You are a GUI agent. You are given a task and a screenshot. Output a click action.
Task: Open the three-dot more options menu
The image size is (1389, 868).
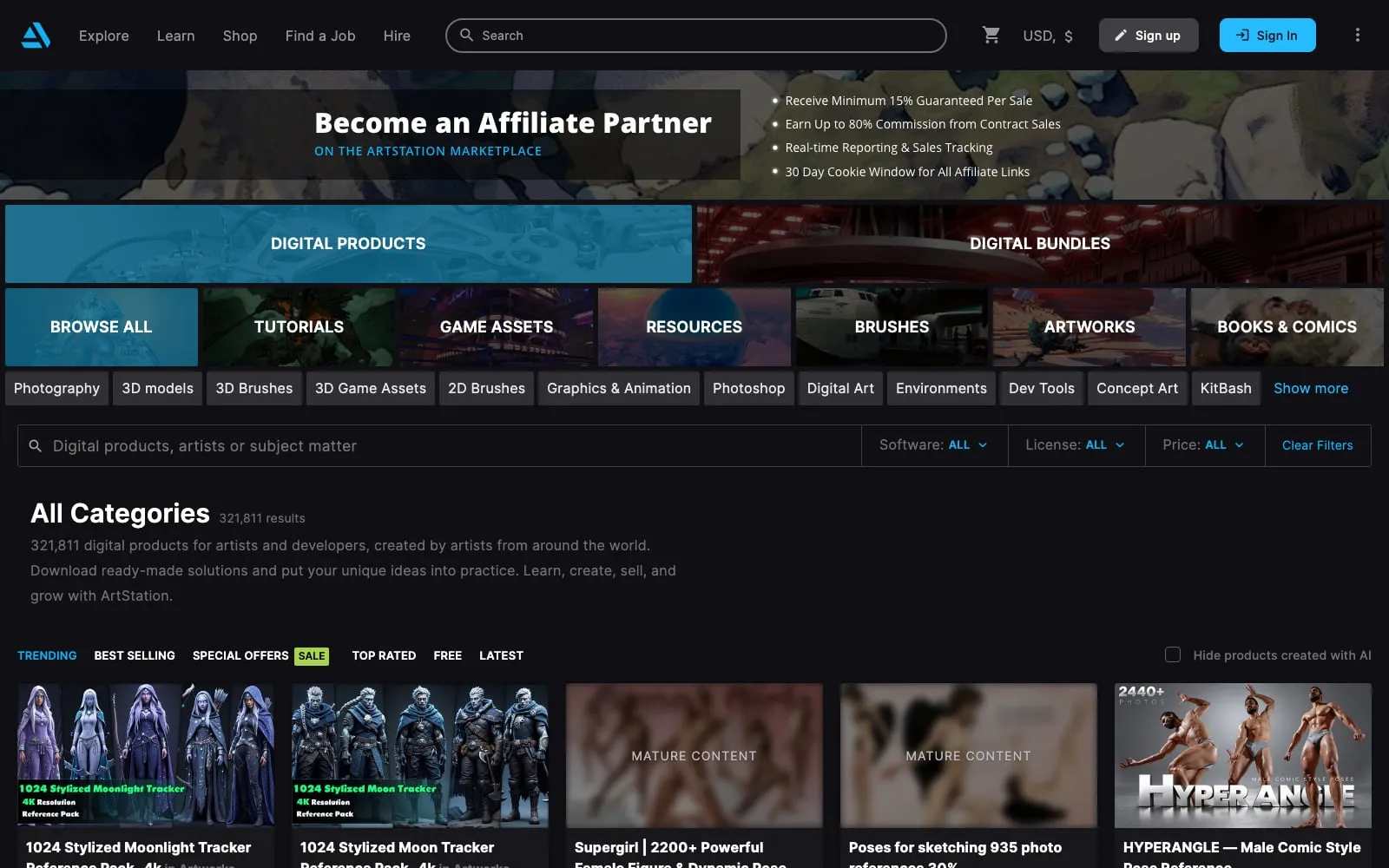(x=1358, y=35)
